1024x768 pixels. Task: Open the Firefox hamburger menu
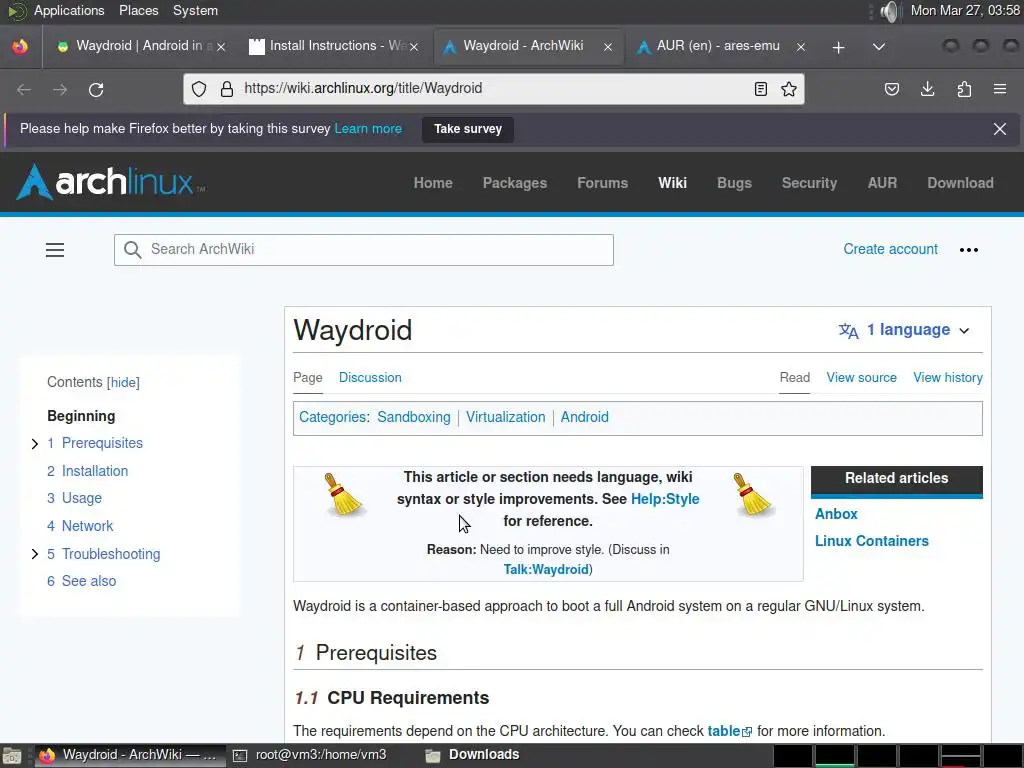click(x=1000, y=89)
